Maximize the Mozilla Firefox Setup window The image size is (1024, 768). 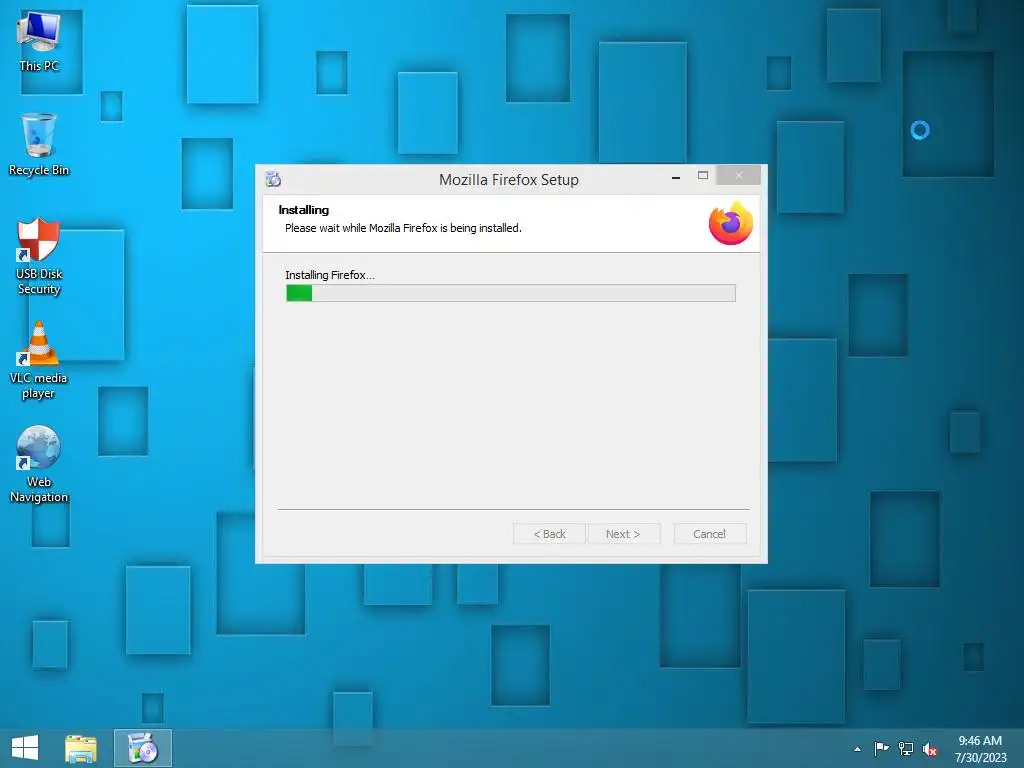click(703, 176)
